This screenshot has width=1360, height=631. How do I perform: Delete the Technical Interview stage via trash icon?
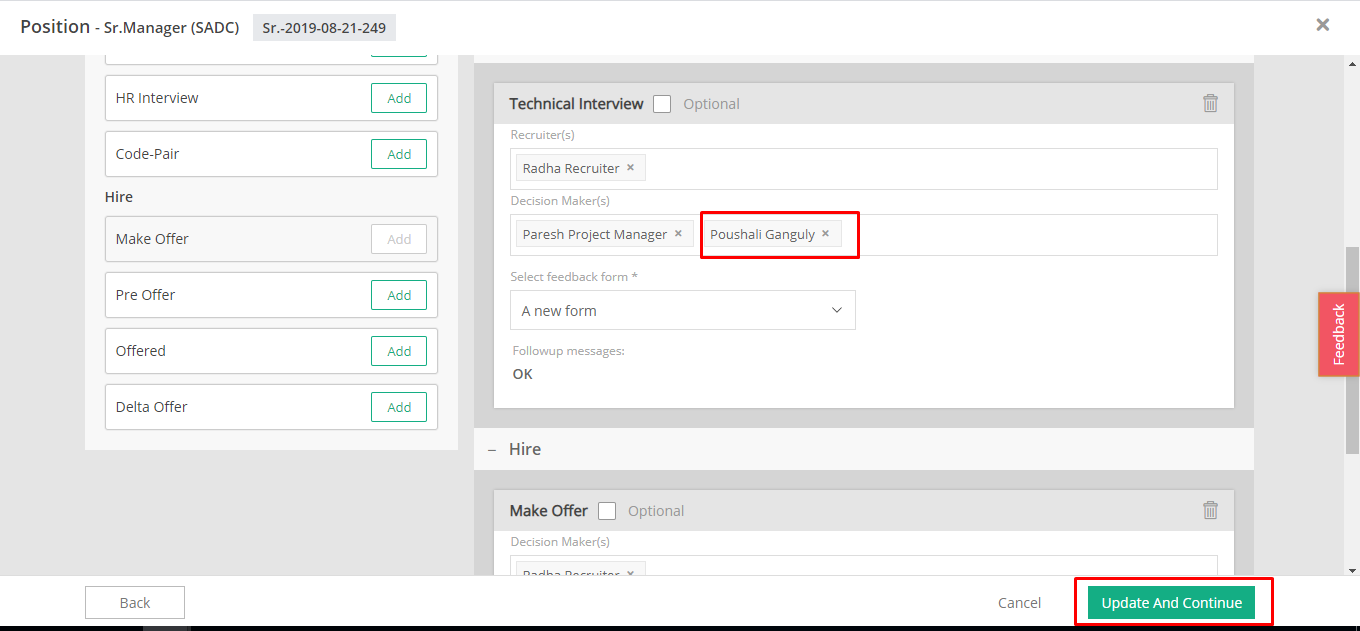click(x=1210, y=103)
